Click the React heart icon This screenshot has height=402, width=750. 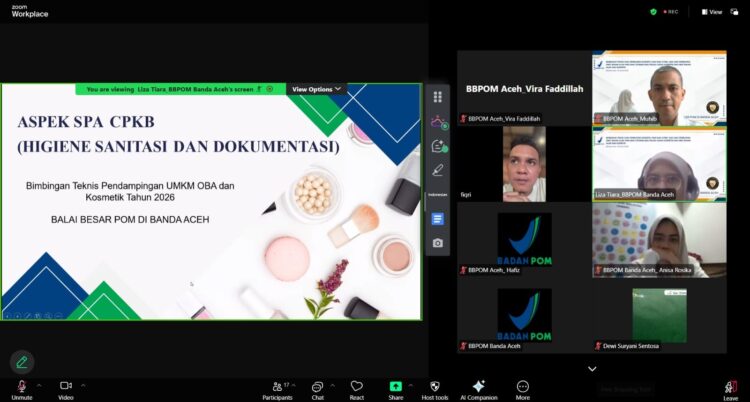356,387
